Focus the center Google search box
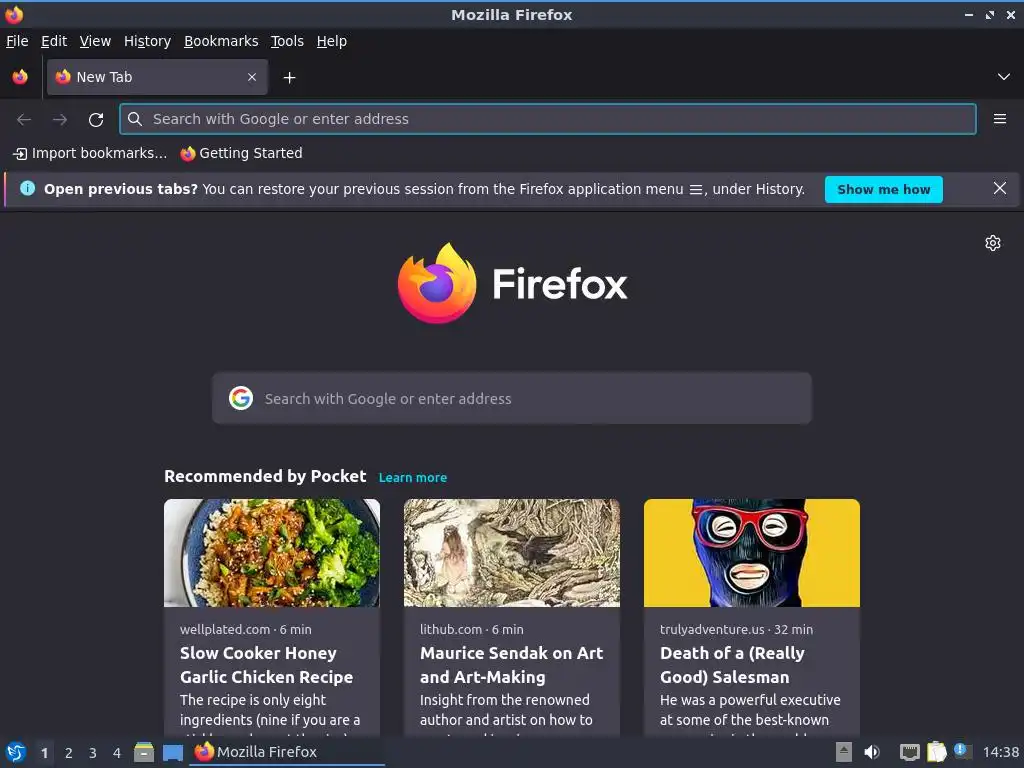 click(x=511, y=398)
